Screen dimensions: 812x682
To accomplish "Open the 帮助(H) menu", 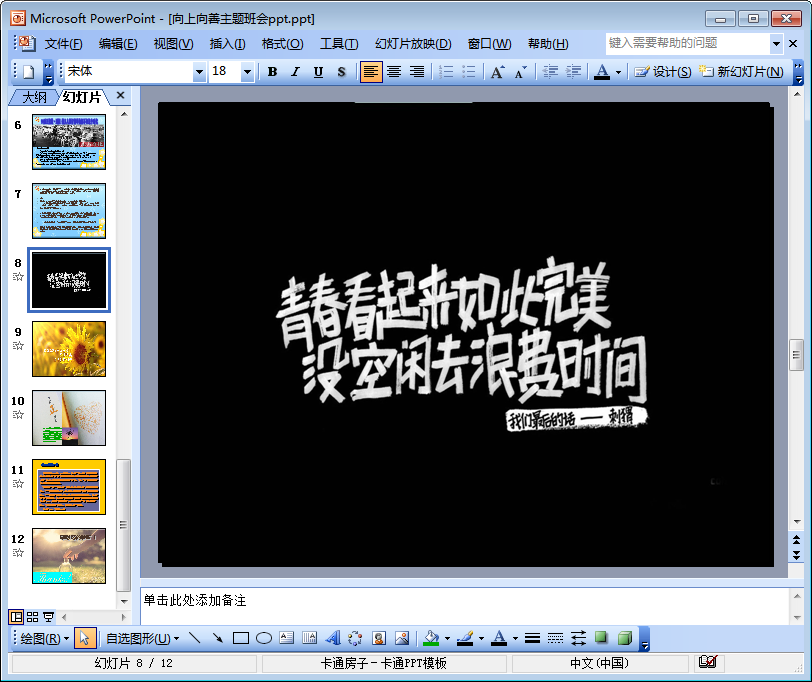I will [548, 44].
